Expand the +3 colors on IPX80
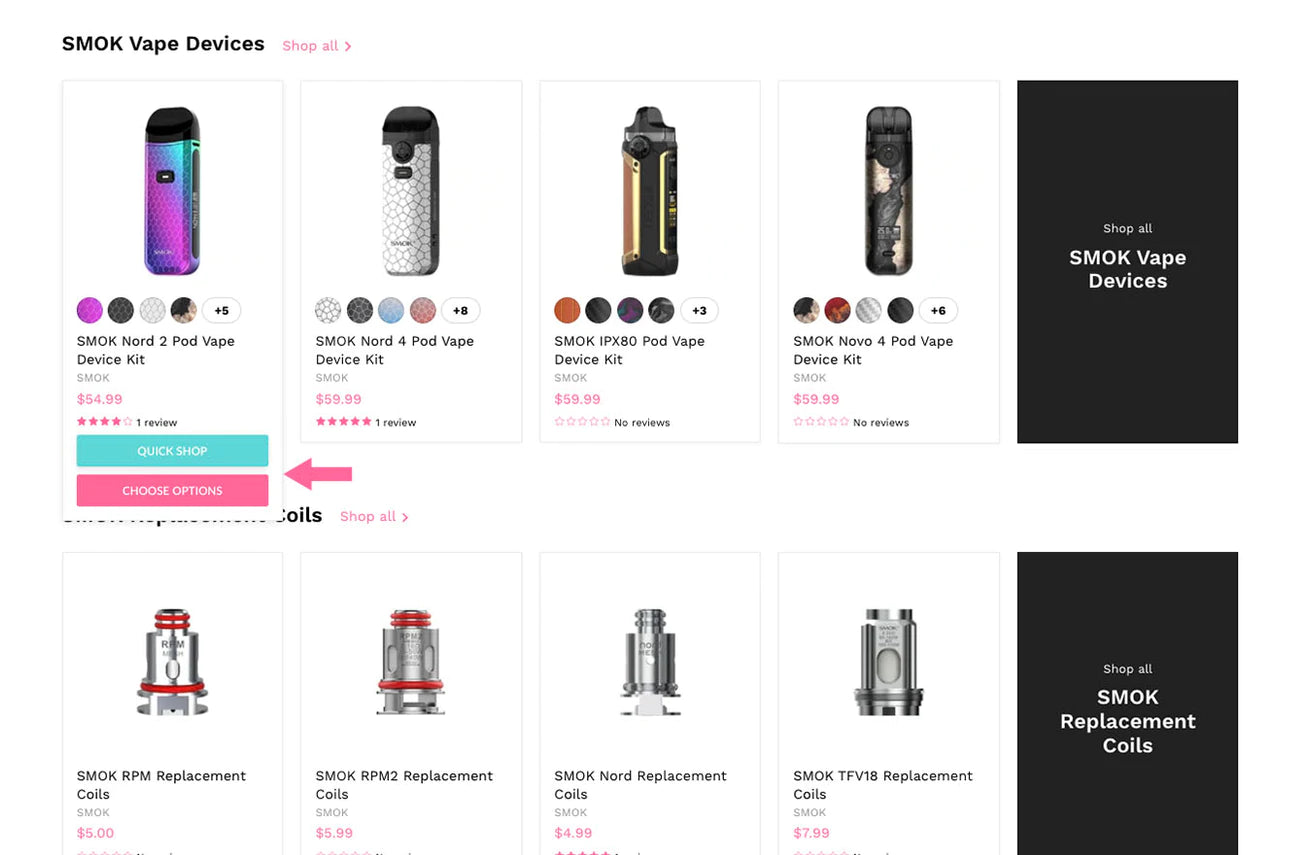 click(699, 310)
